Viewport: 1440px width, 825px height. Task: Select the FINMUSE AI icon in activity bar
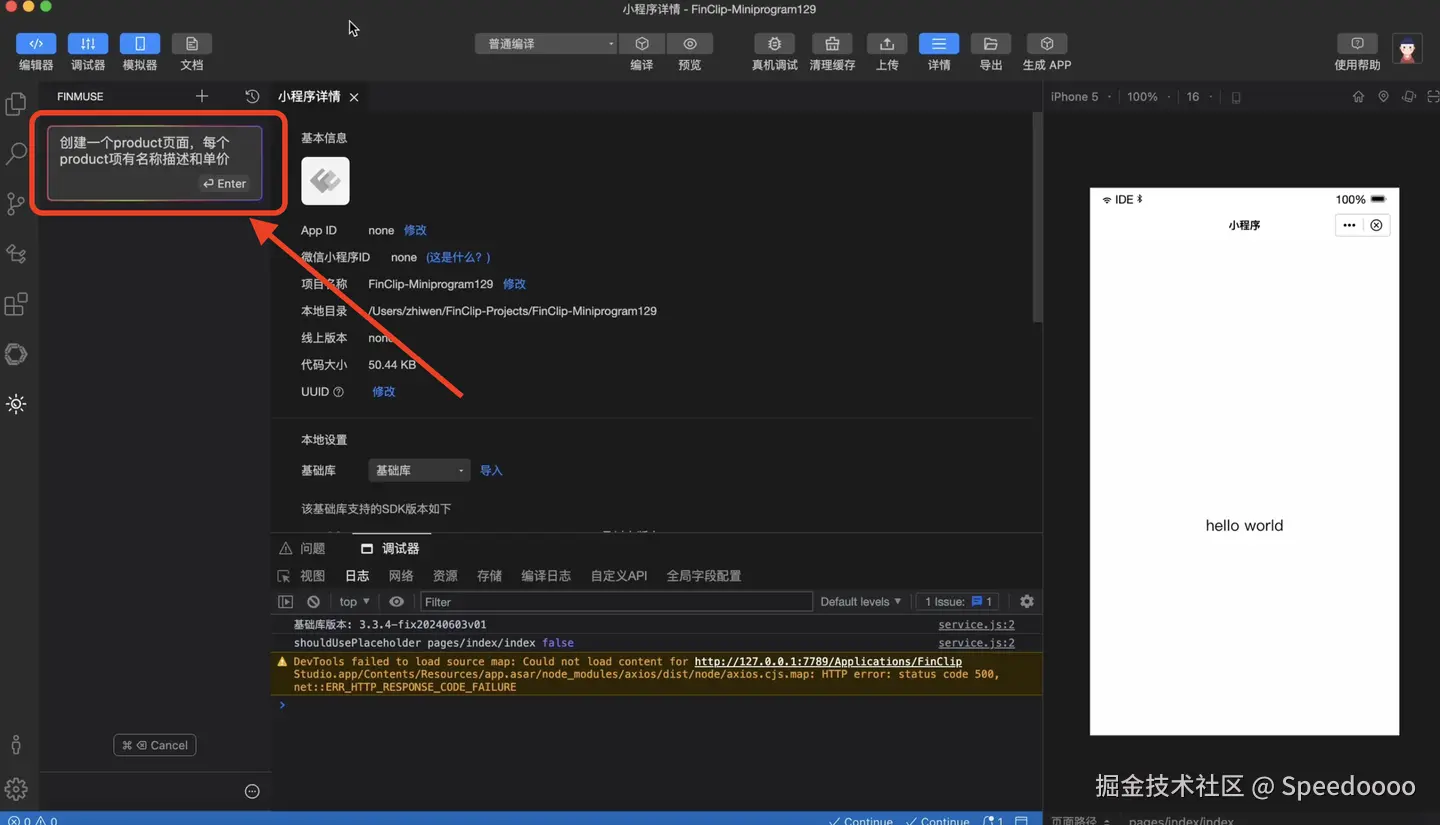click(16, 404)
